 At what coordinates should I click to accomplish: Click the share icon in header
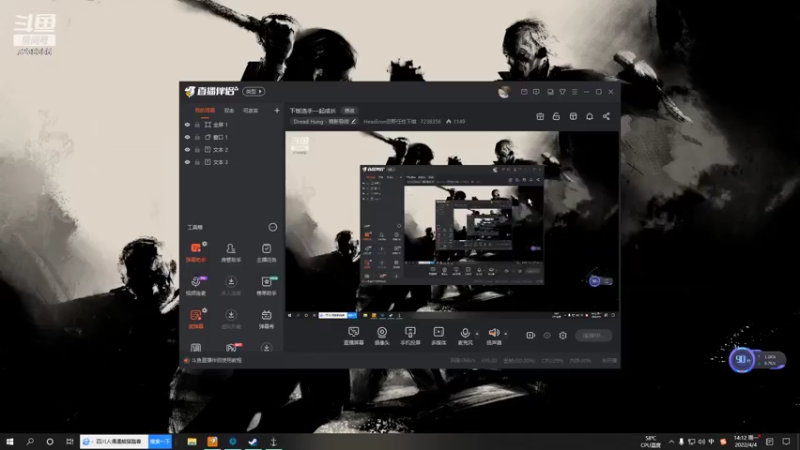click(606, 116)
